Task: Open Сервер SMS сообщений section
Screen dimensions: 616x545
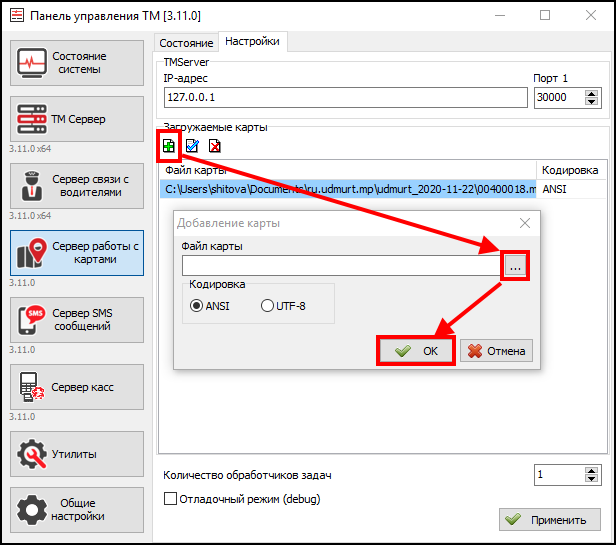Action: coord(77,320)
